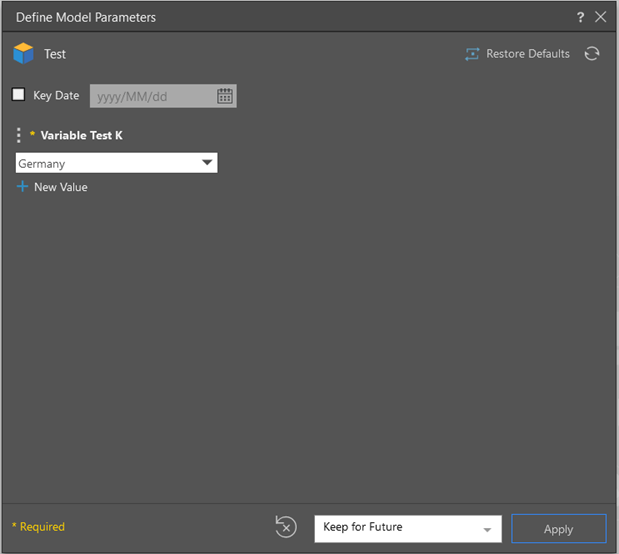
Task: Click the Key Date label text
Action: [x=56, y=96]
